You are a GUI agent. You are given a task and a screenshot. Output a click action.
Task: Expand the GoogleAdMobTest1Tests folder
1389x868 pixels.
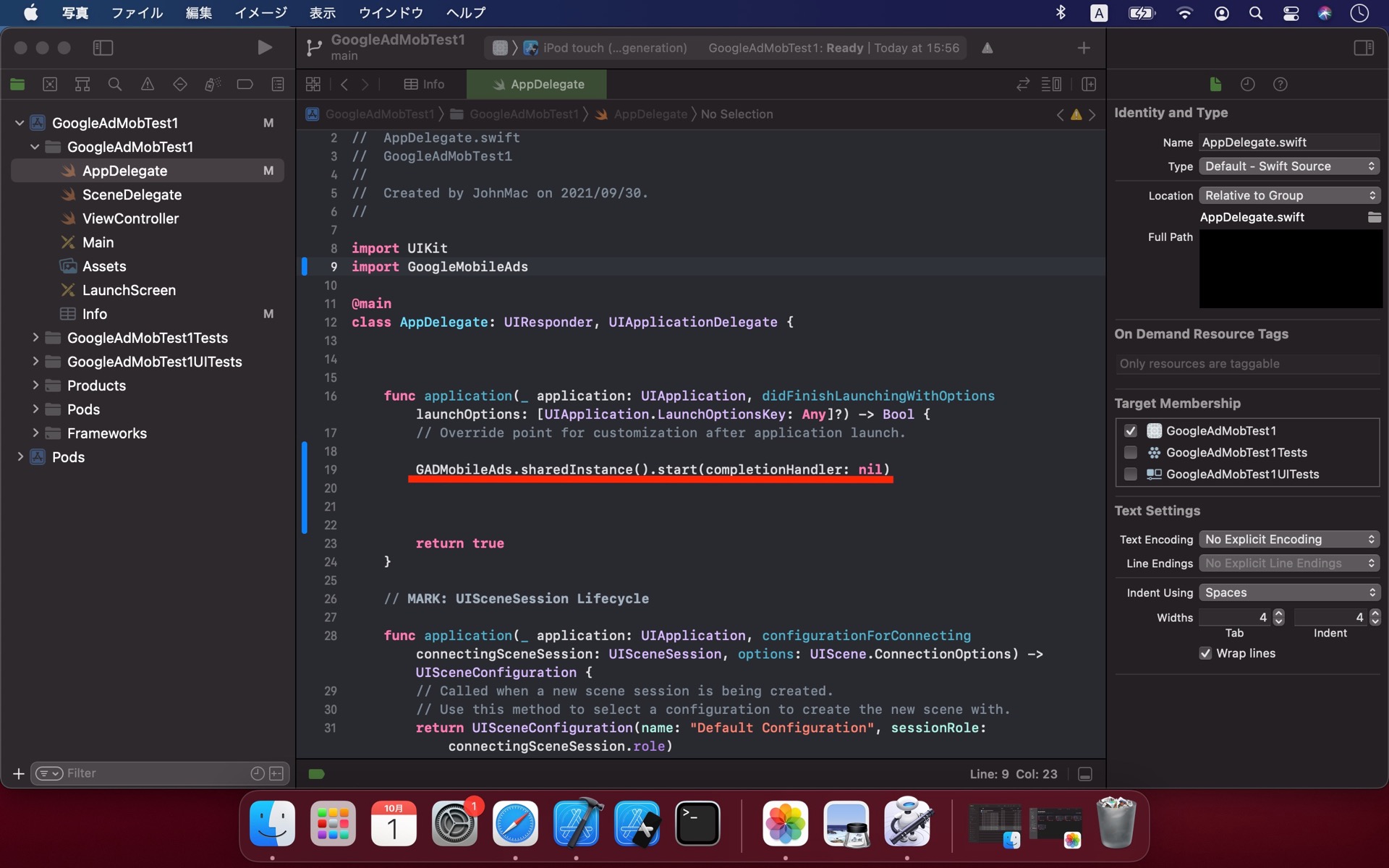[x=35, y=337]
